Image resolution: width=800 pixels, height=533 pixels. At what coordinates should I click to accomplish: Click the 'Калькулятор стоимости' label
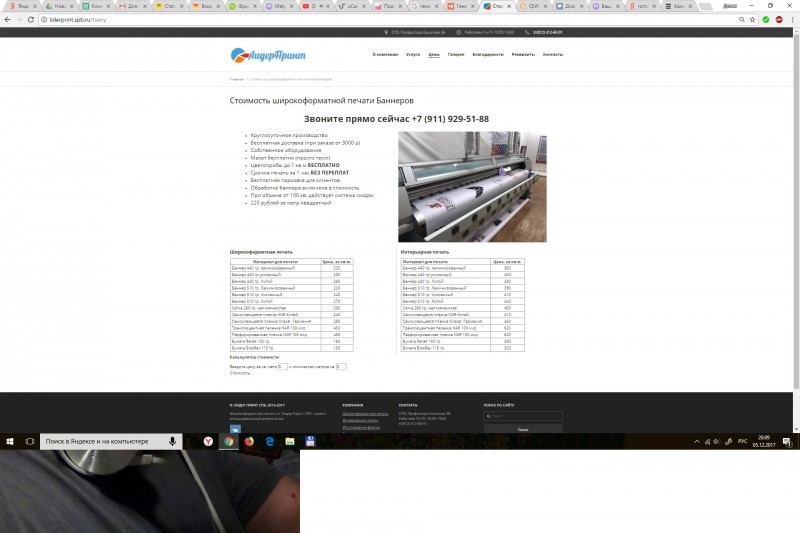pyautogui.click(x=254, y=357)
